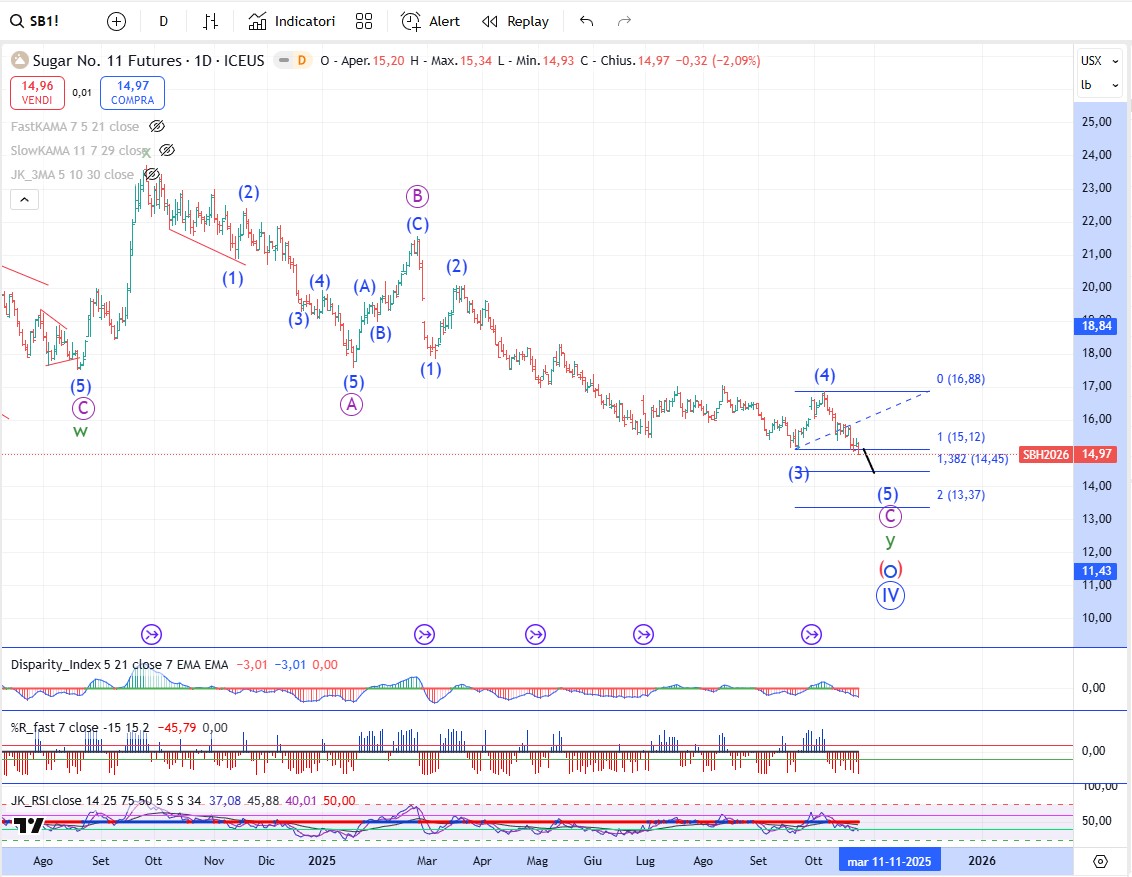
Task: Open the USX currency dropdown
Action: pos(1100,60)
